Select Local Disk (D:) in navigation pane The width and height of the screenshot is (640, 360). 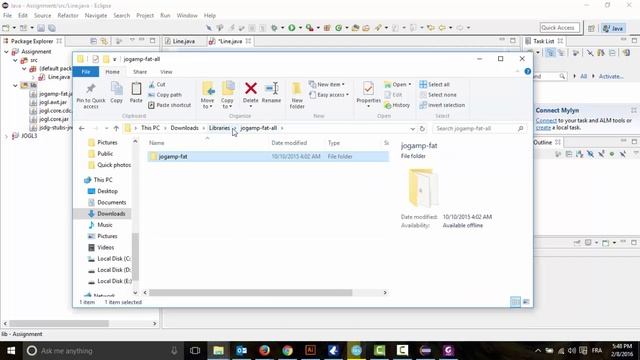109,270
